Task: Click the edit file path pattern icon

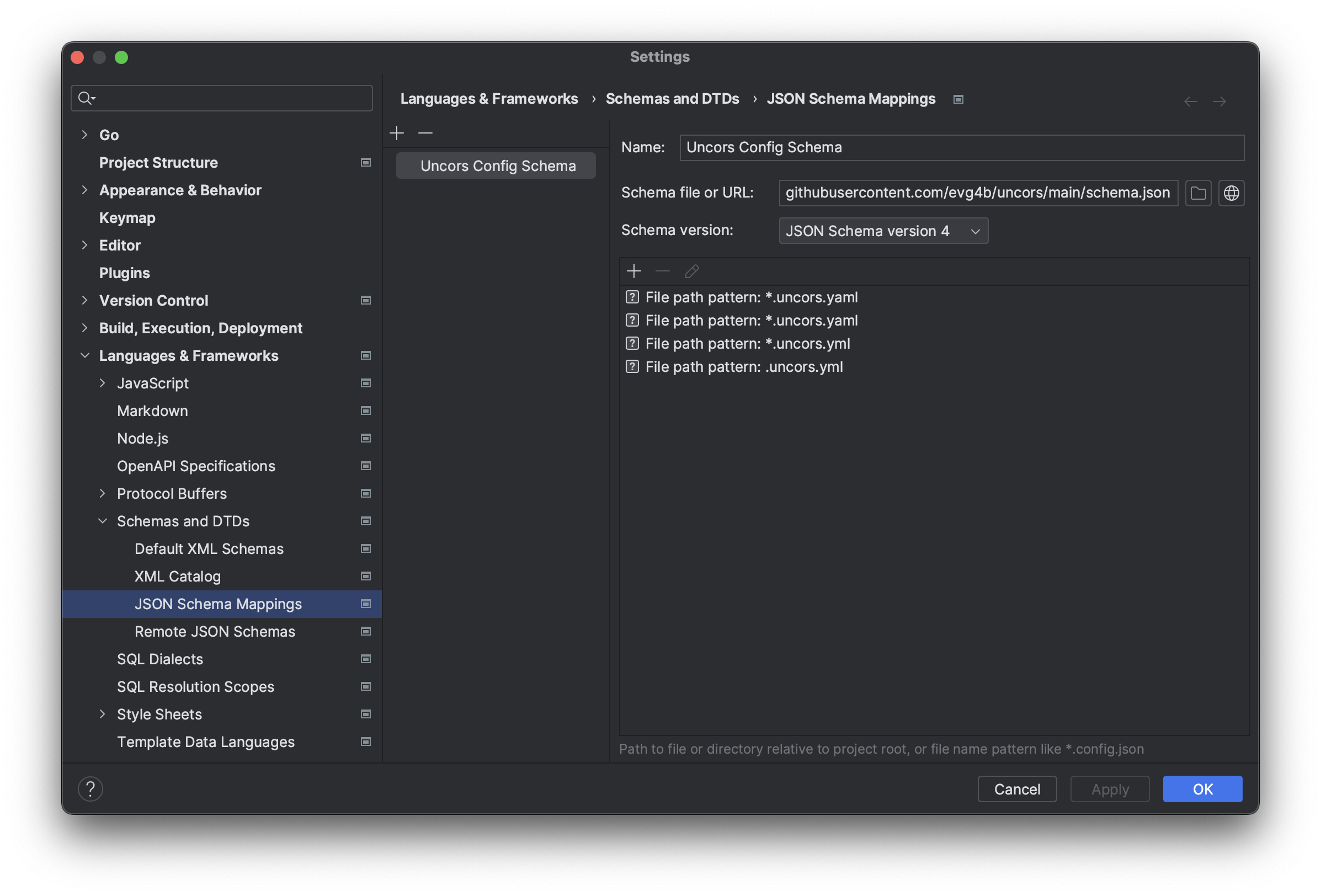Action: (691, 270)
